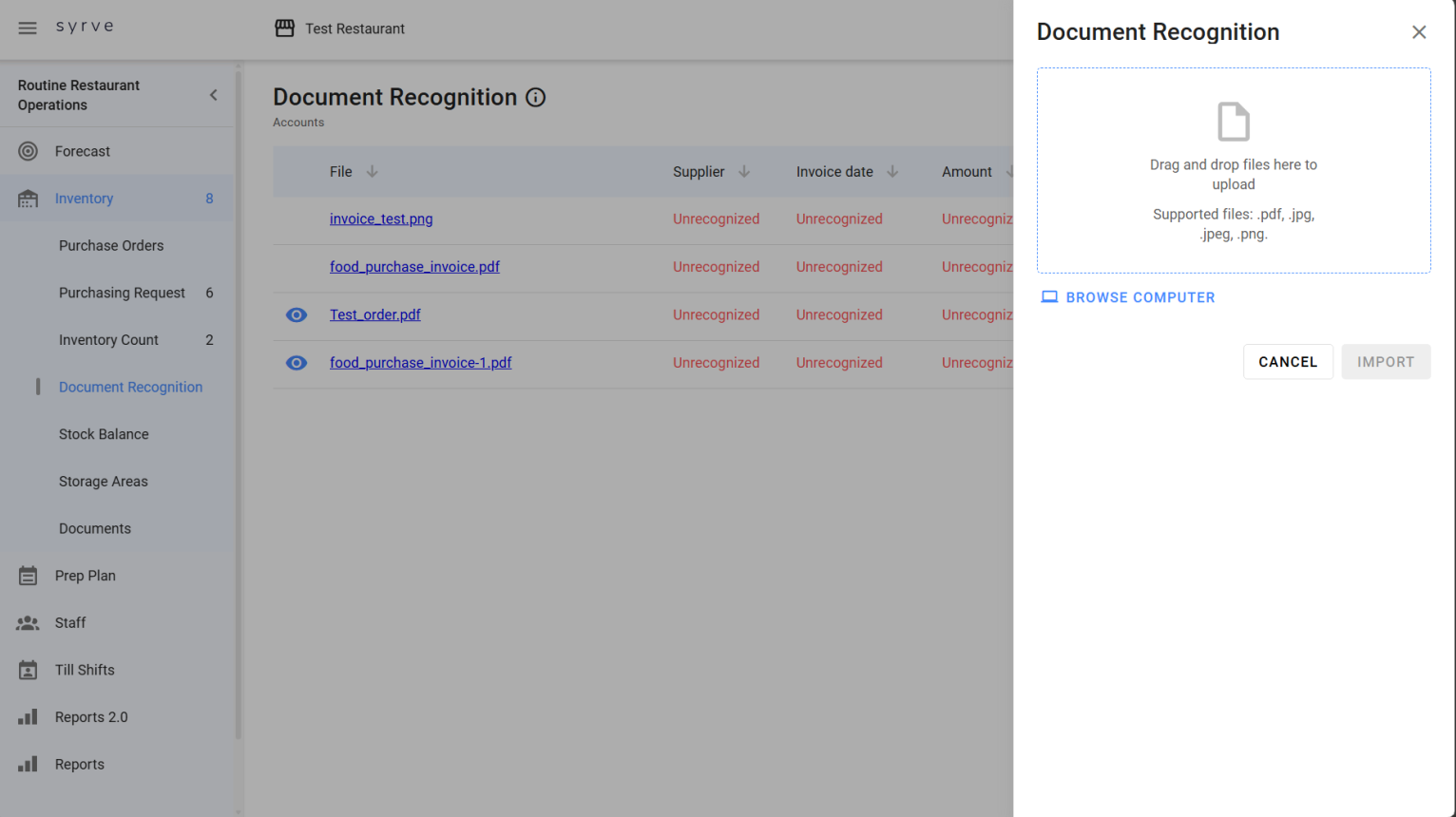Open Inventory Count page
1456x817 pixels.
[108, 340]
